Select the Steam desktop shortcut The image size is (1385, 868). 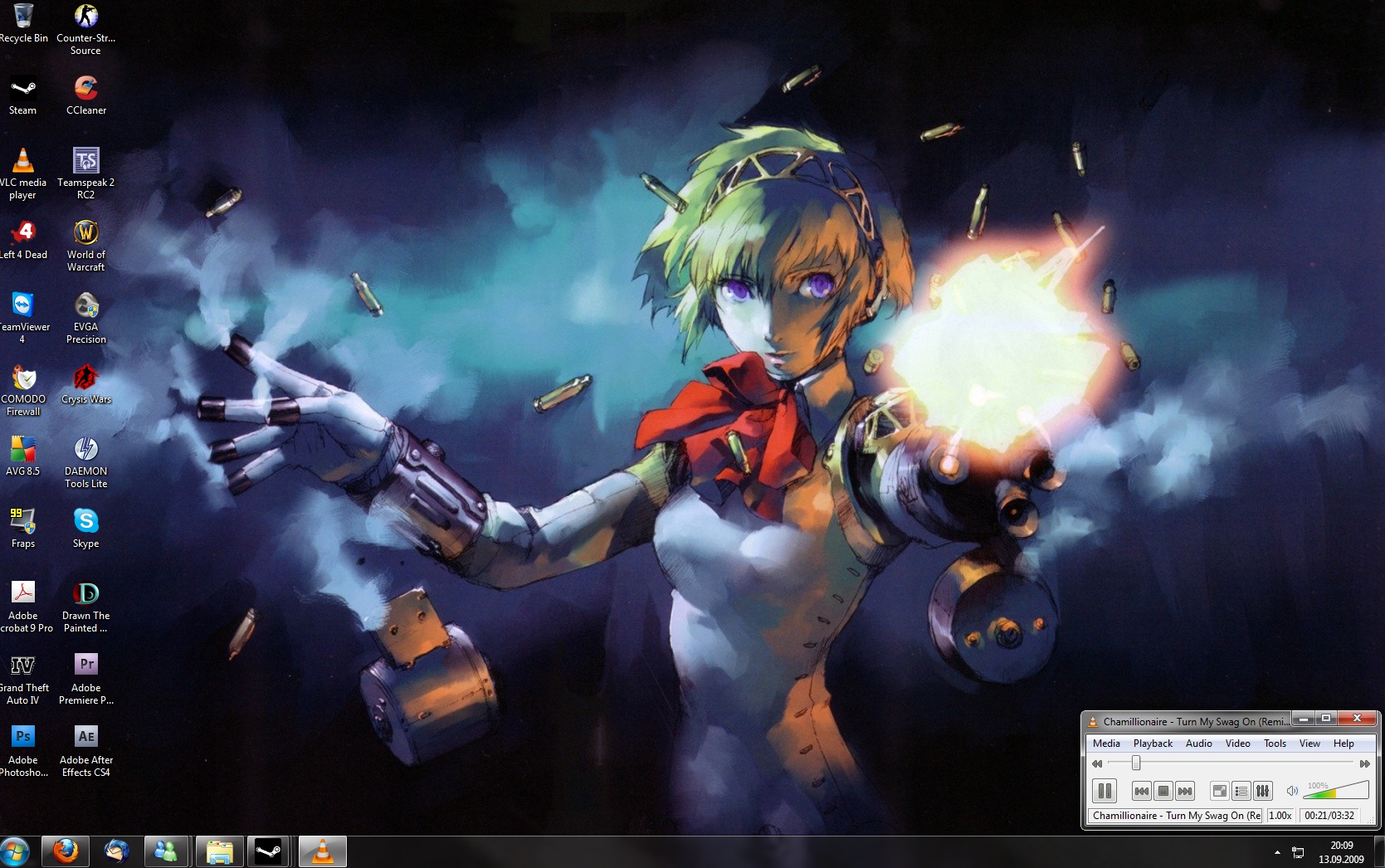pos(22,95)
